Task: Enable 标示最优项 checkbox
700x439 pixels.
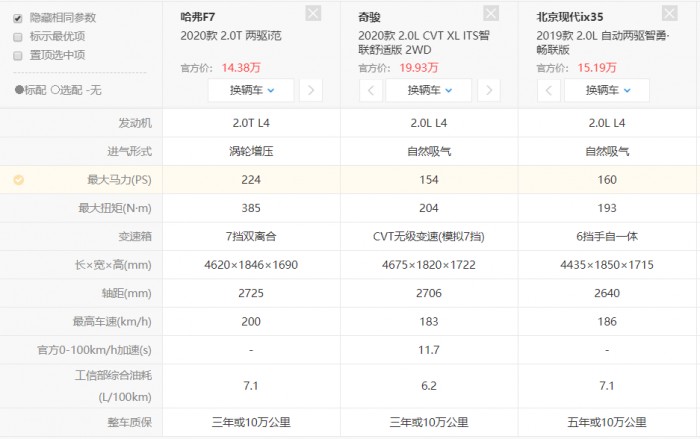Action: 18,37
